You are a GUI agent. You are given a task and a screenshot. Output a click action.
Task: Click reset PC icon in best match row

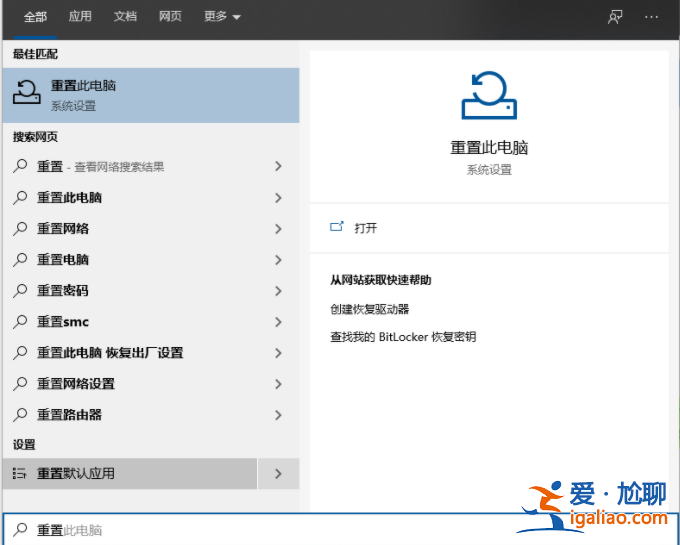[26, 92]
